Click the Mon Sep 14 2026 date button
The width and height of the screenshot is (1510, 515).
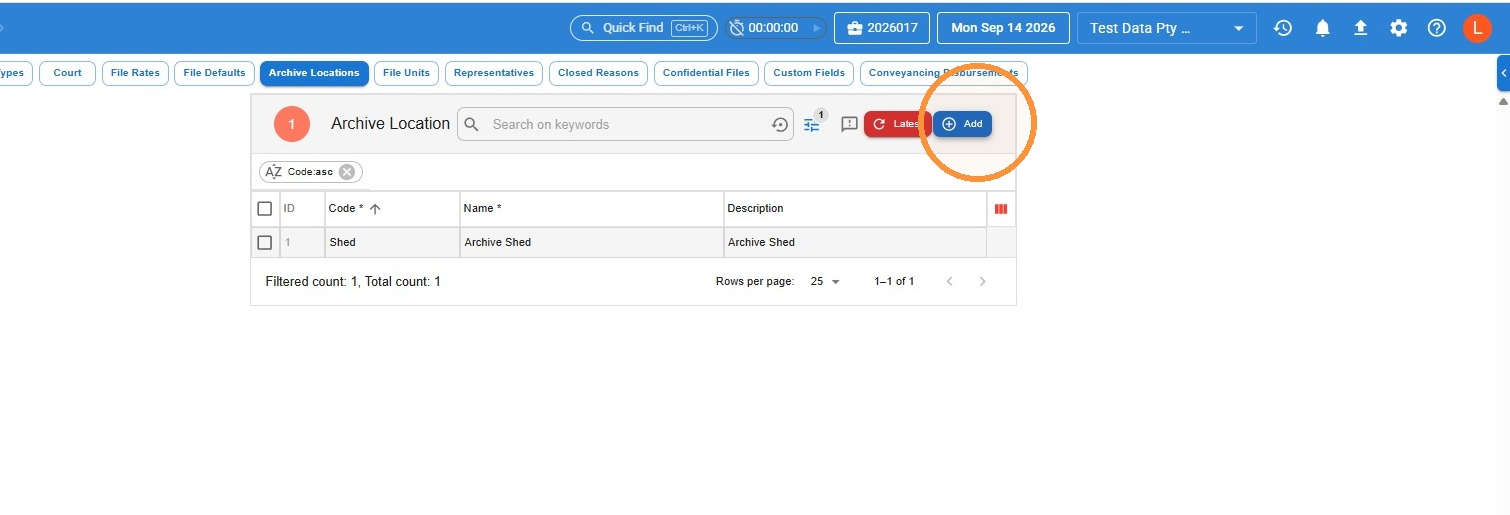(1003, 28)
